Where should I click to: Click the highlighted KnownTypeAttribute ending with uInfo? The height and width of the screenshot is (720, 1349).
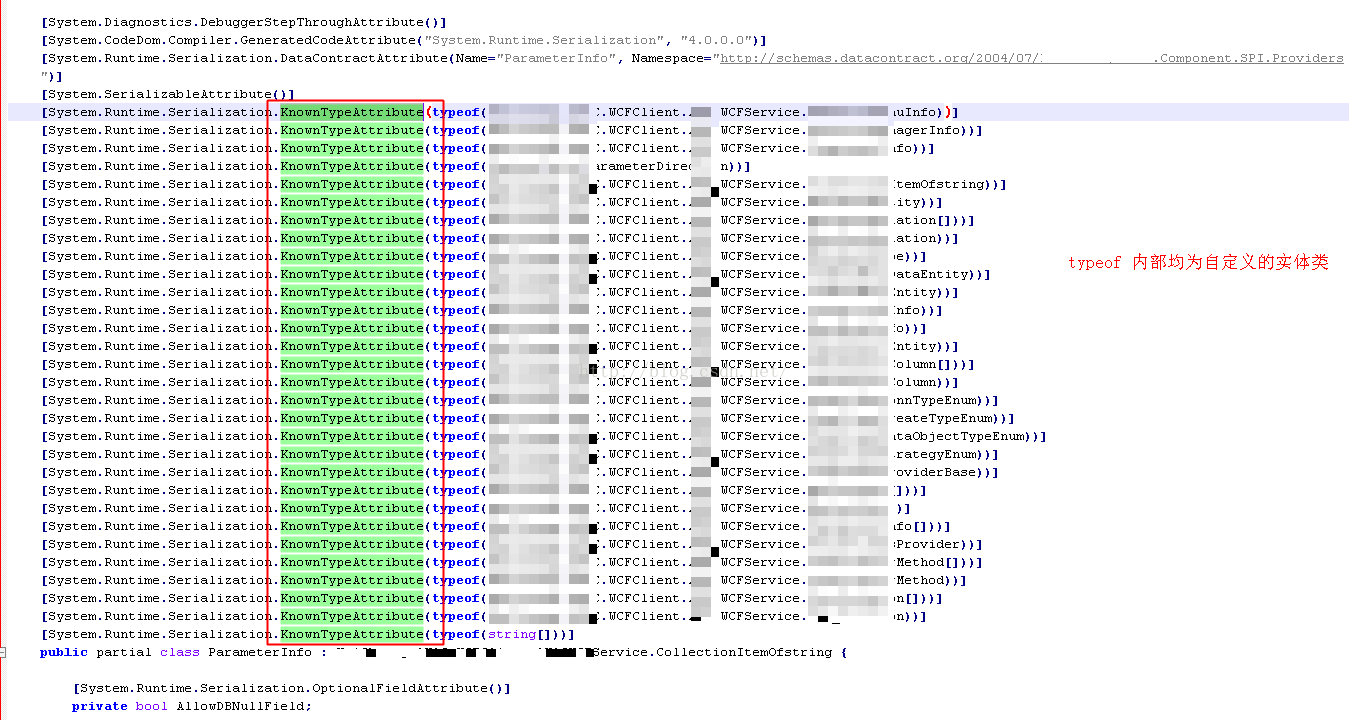click(x=352, y=112)
